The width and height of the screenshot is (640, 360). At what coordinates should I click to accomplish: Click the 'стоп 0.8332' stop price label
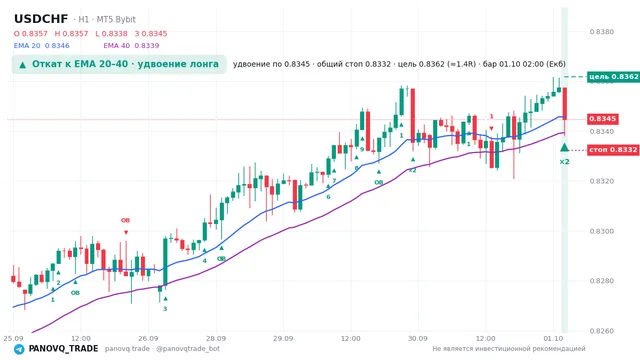pos(613,150)
